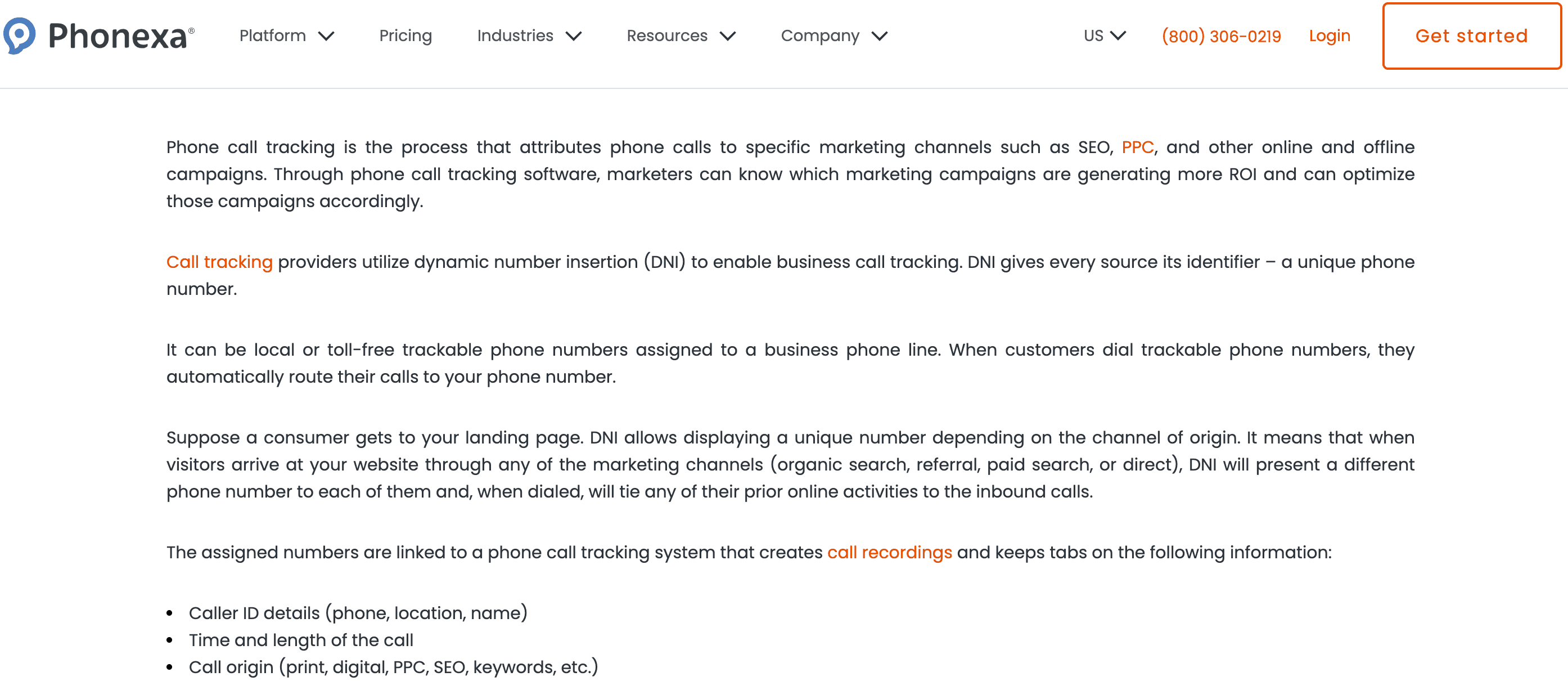Open the Industries navigation menu
Screen dimensions: 1568x681
(x=515, y=36)
